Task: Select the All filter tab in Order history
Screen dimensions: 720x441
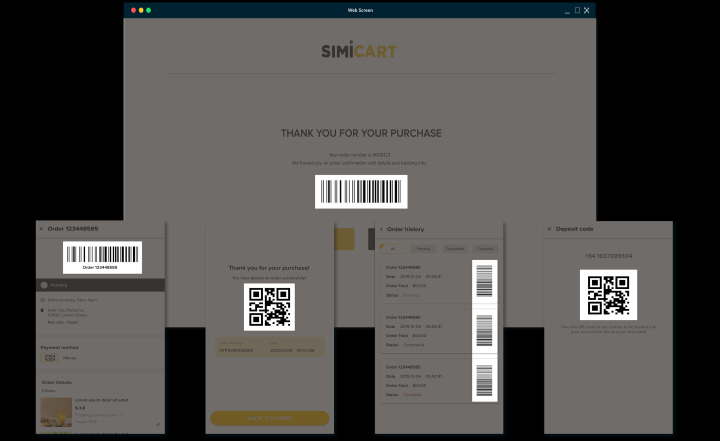Action: (x=393, y=249)
